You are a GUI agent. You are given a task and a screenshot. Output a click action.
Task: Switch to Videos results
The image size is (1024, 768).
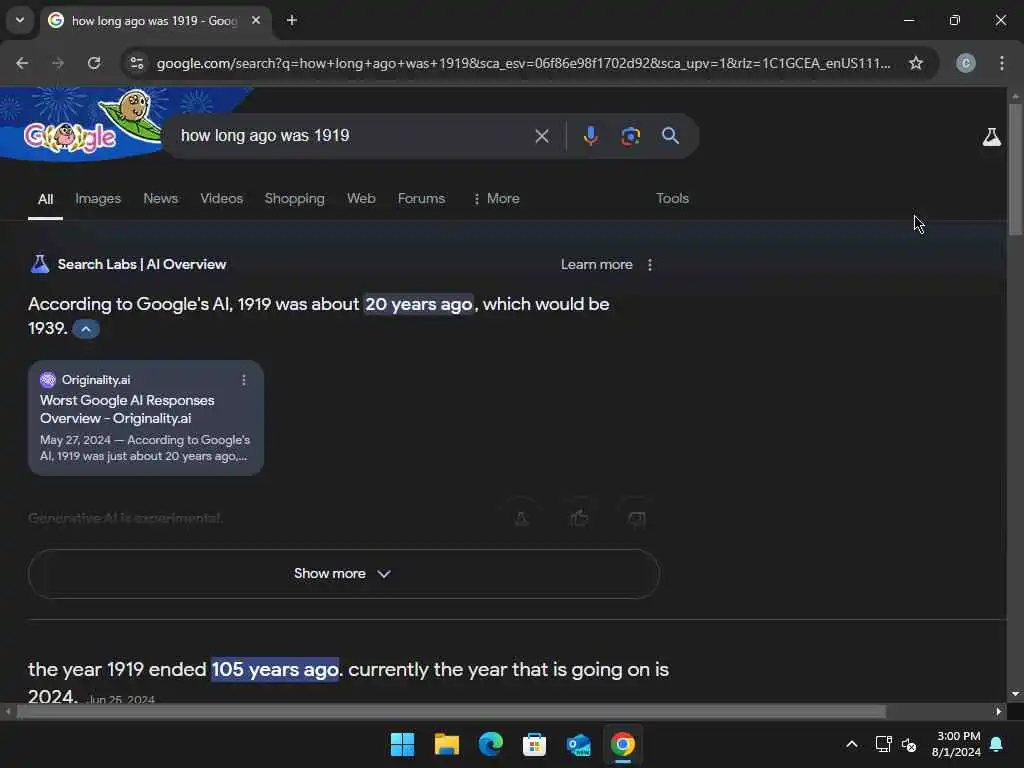[221, 199]
